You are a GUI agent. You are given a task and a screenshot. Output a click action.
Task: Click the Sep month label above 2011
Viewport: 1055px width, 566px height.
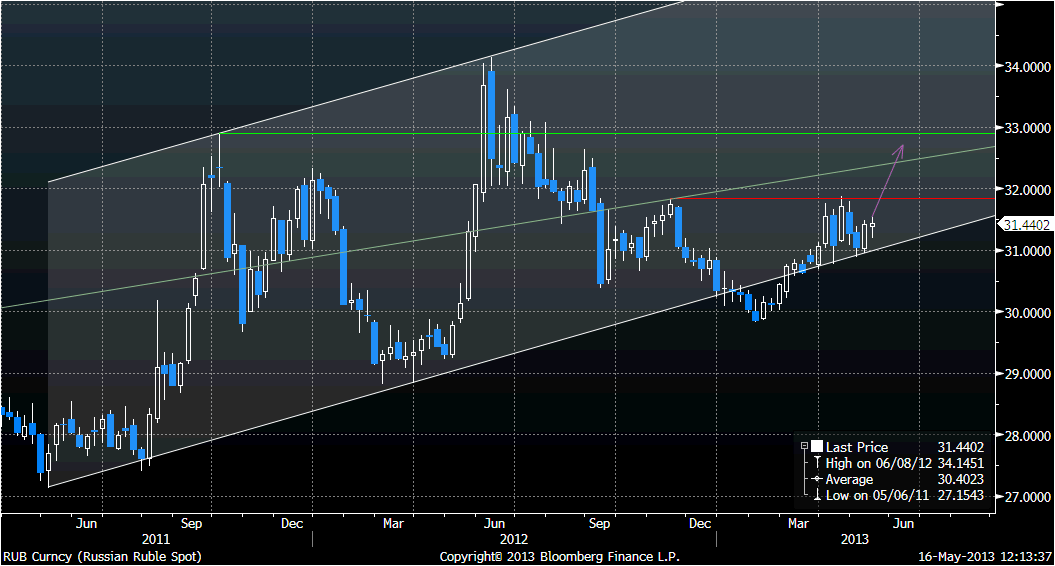point(191,523)
